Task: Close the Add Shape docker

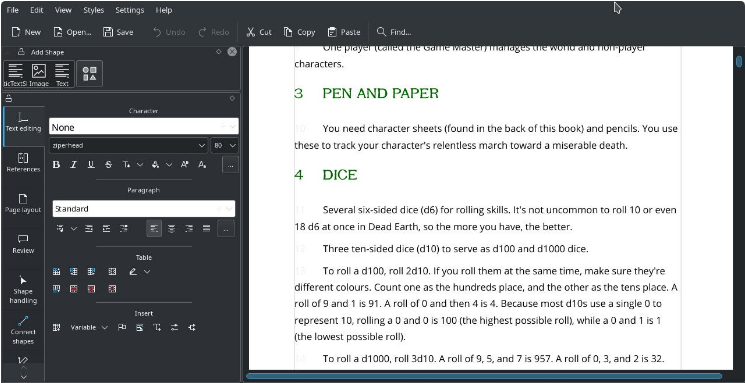Action: click(x=232, y=52)
